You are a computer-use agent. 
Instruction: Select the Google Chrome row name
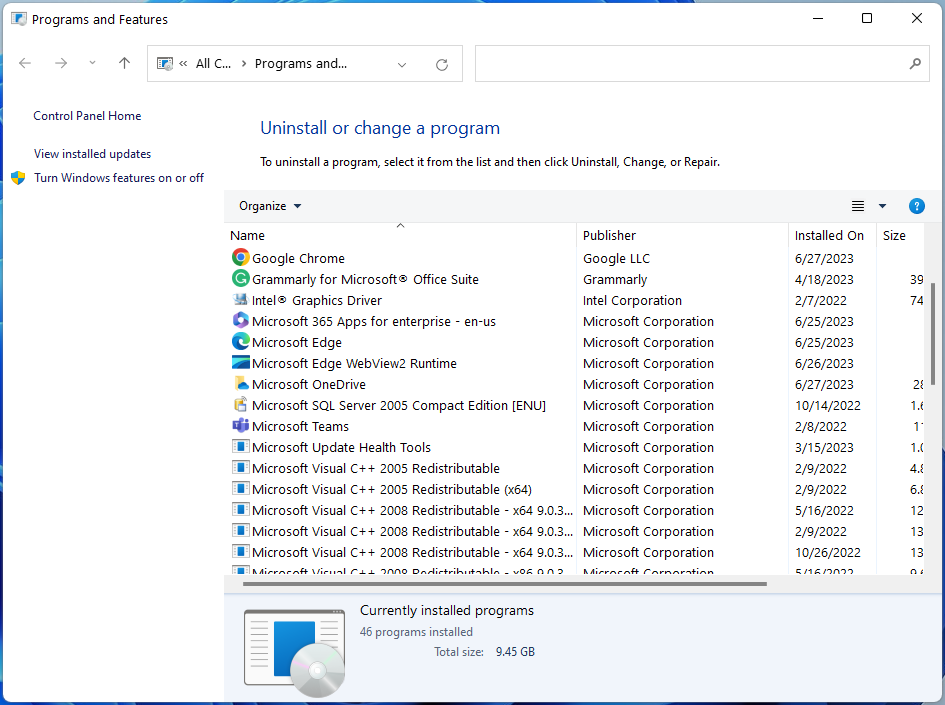click(x=298, y=258)
